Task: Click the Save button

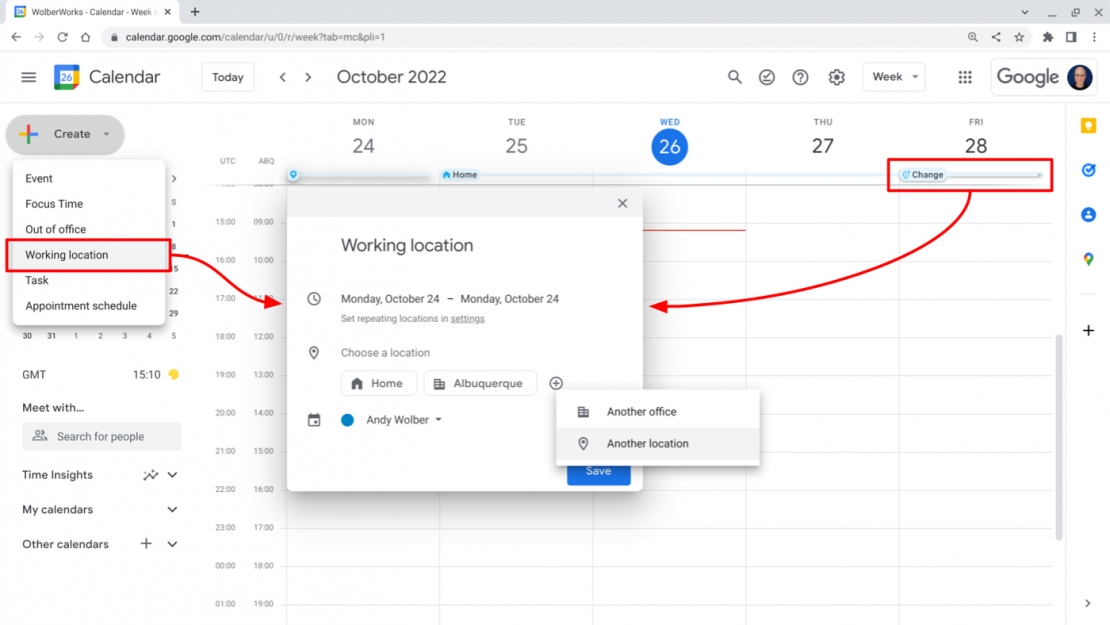Action: [x=598, y=472]
